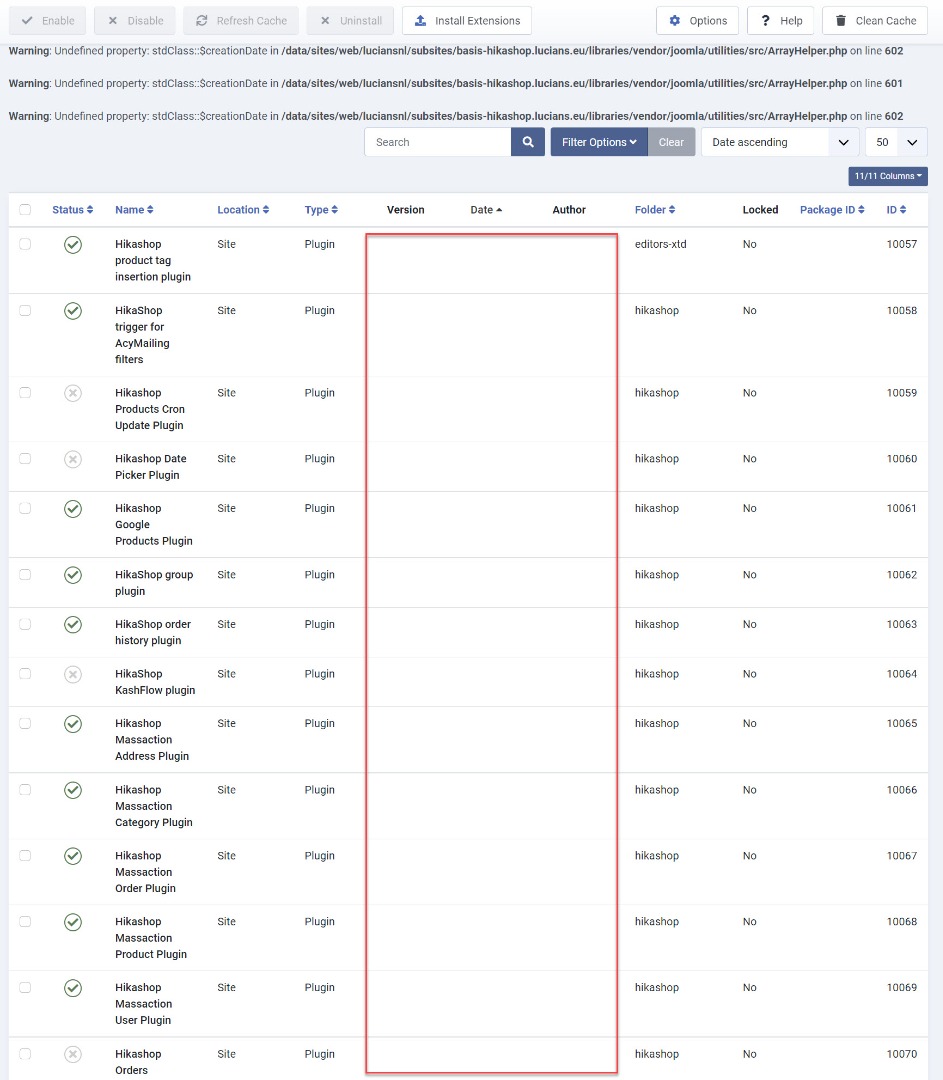Click the search magnifier button

[528, 142]
